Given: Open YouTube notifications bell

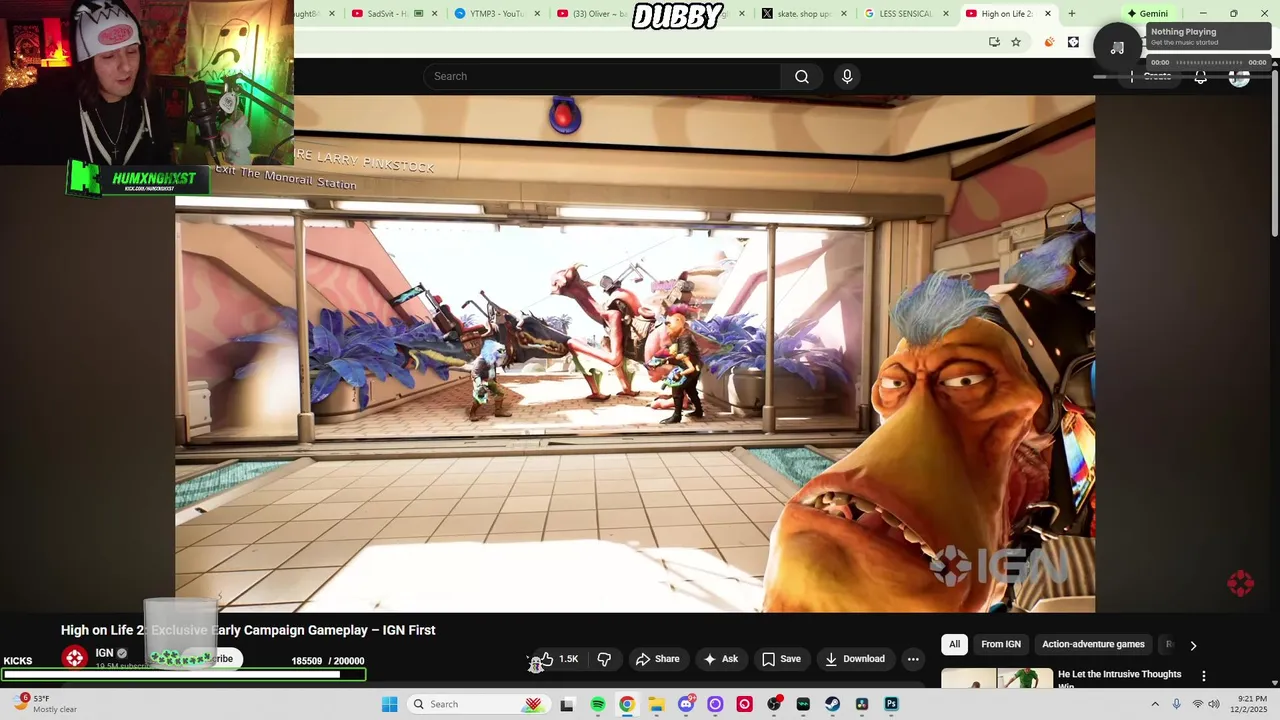Looking at the screenshot, I should tap(1200, 77).
